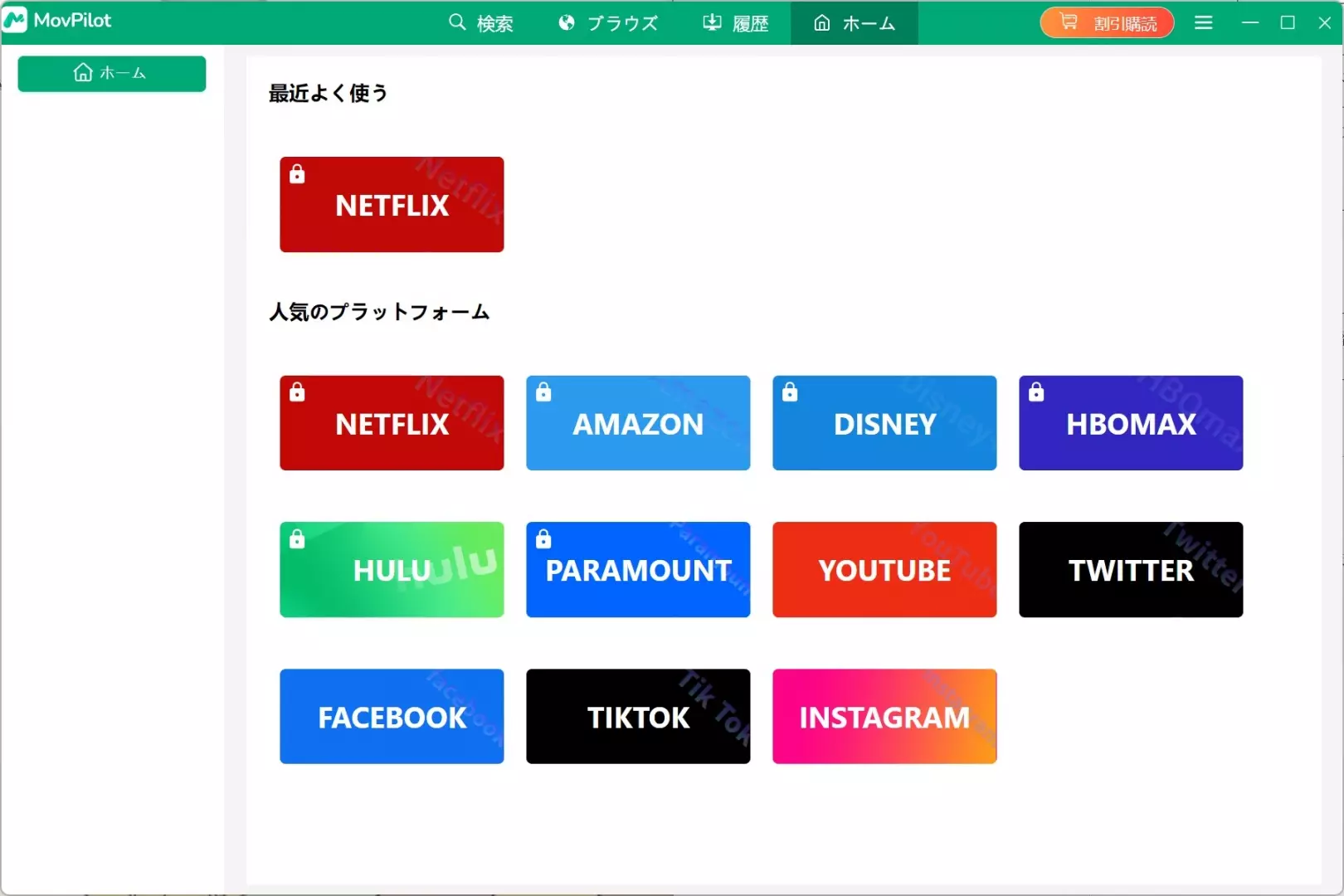Click lock icon on popular NETFLIX tile
This screenshot has width=1344, height=896.
click(297, 392)
